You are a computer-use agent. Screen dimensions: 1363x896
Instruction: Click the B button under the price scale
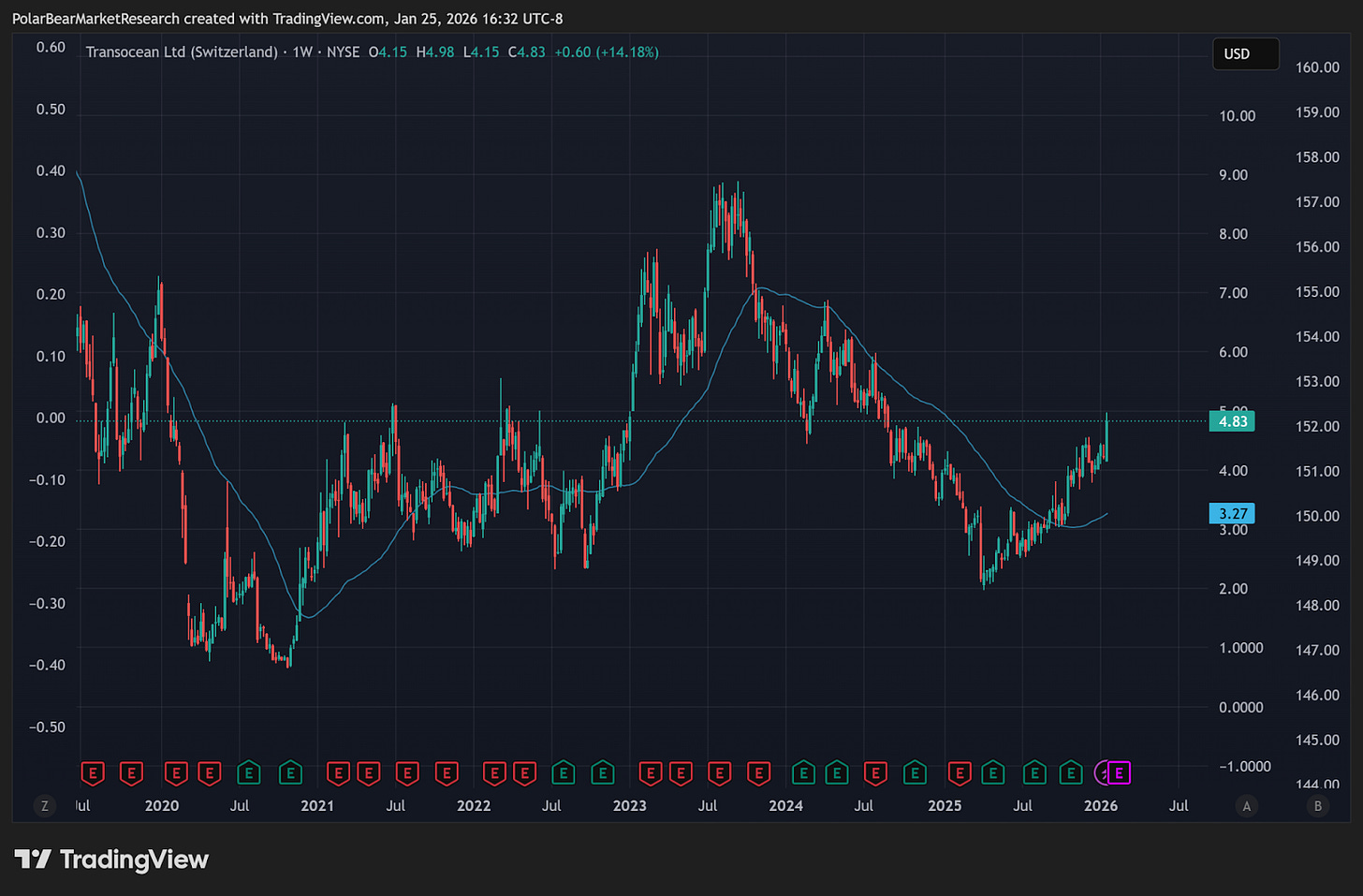(x=1318, y=806)
